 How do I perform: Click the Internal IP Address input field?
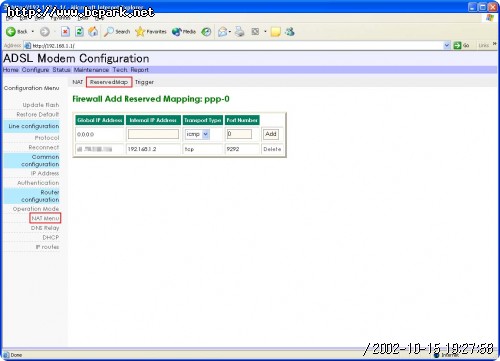tap(153, 134)
